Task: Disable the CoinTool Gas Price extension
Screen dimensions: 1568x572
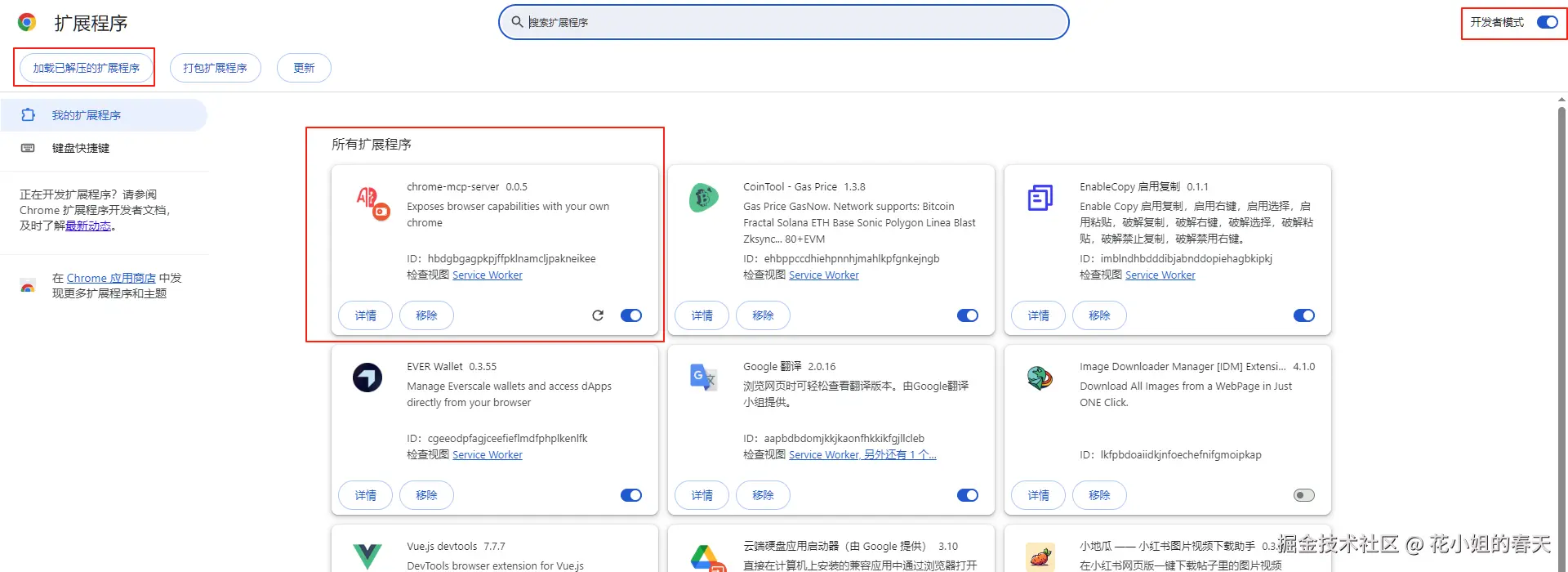Action: [x=968, y=315]
